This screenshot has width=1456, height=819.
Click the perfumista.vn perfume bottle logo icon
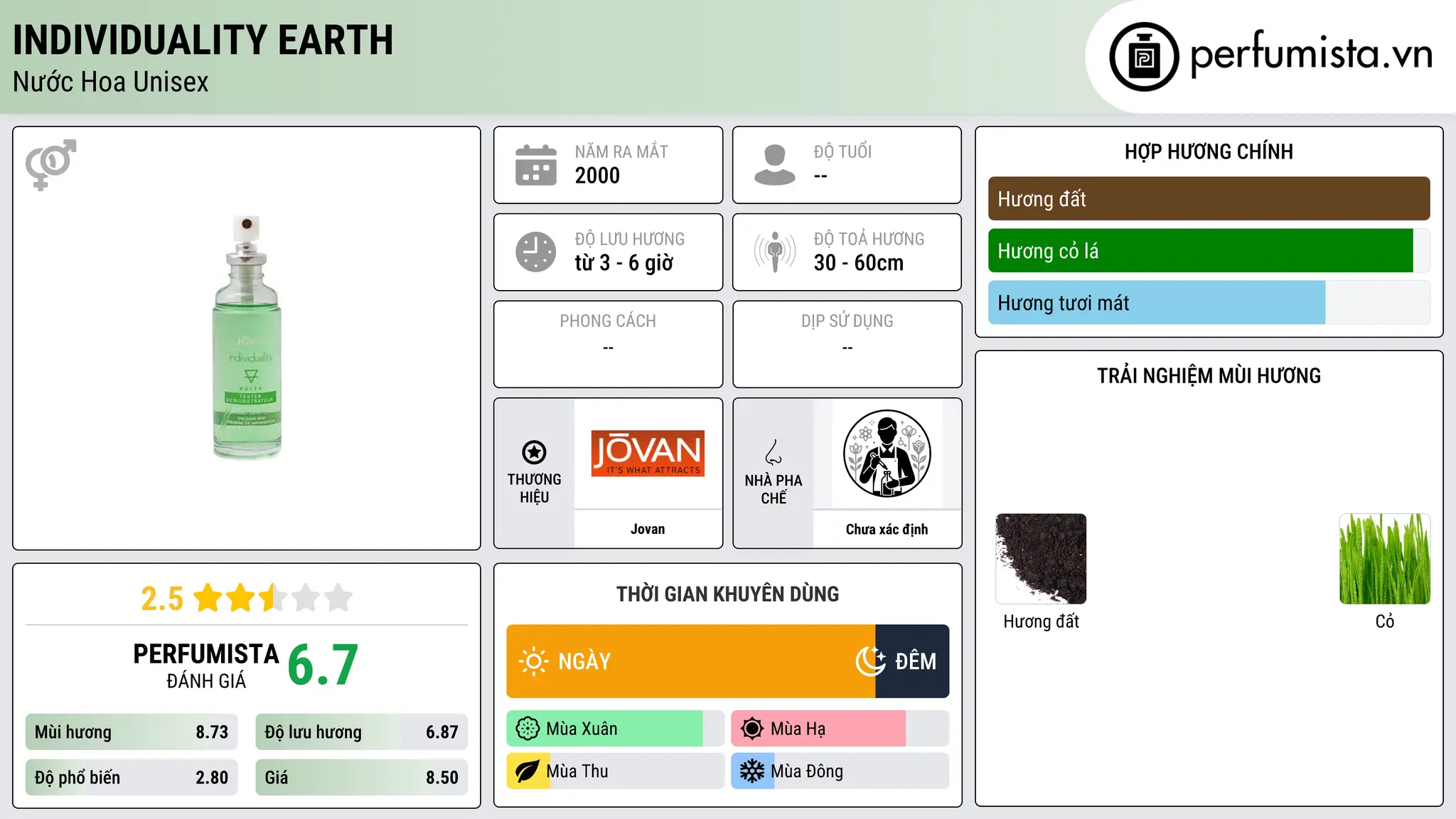pyautogui.click(x=1144, y=57)
